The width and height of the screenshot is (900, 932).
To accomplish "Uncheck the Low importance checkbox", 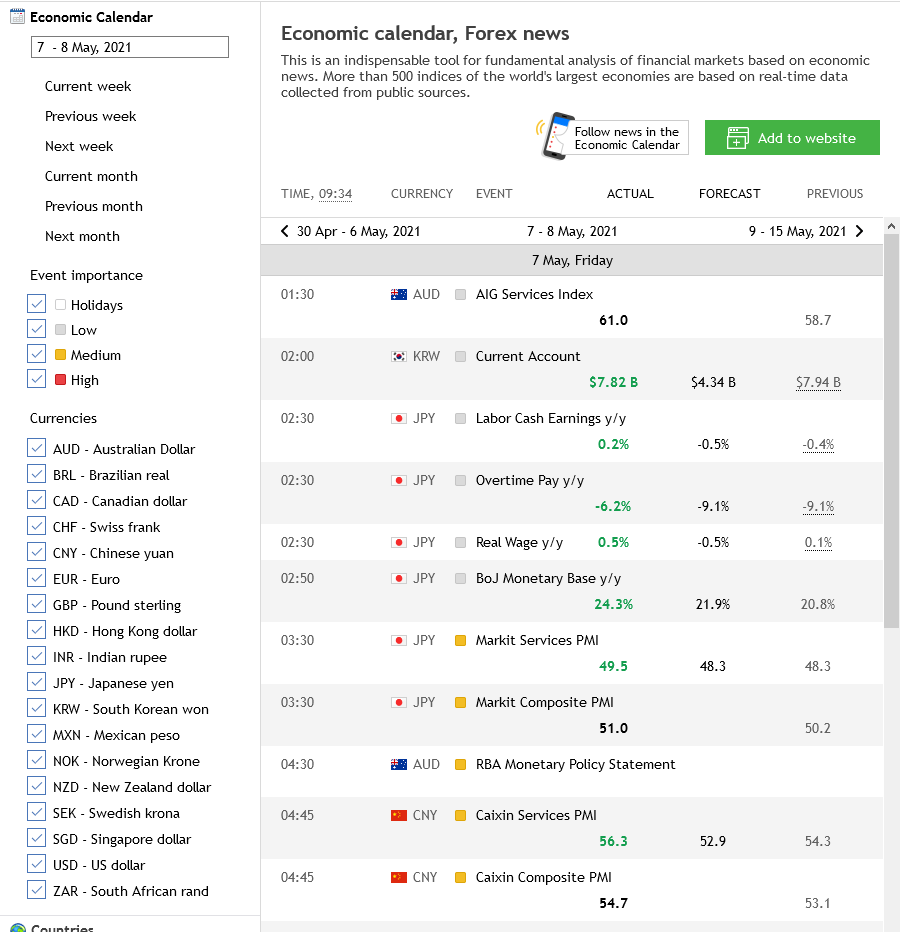I will tap(36, 329).
